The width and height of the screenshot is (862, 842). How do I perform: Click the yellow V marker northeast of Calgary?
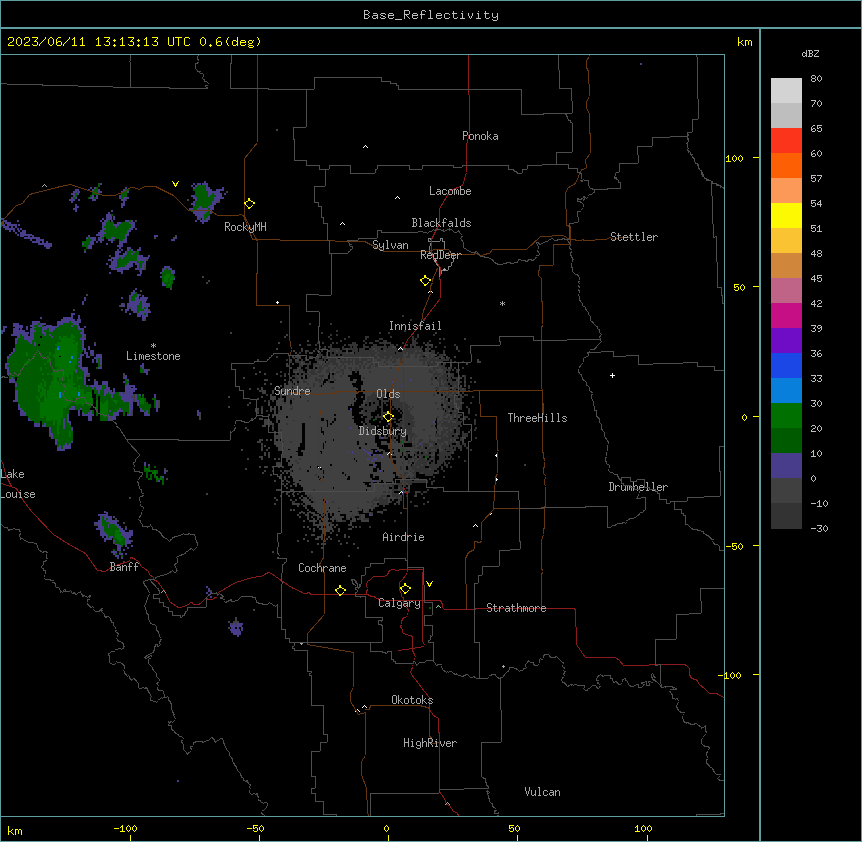point(429,584)
